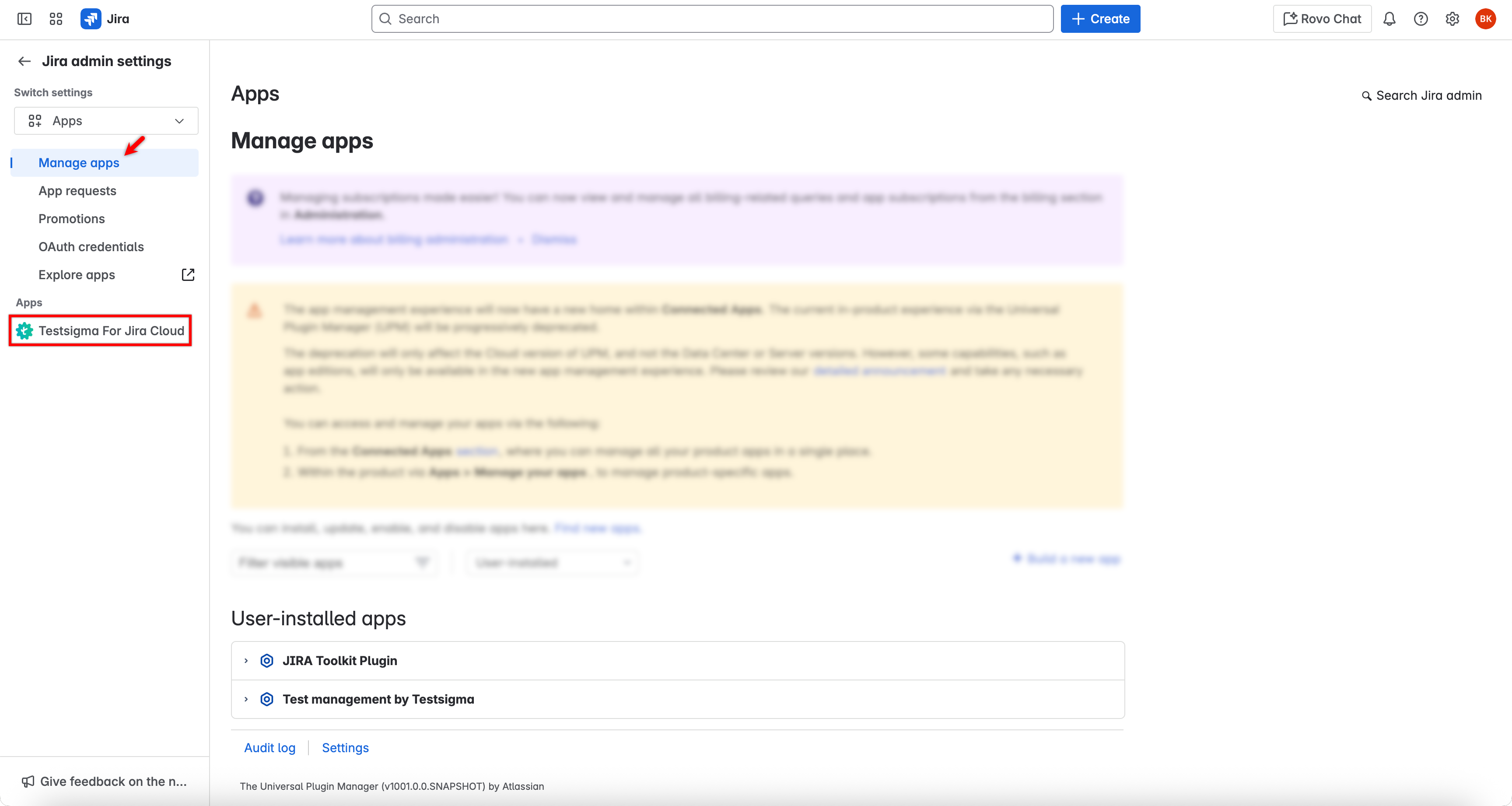This screenshot has width=1512, height=806.
Task: Click the BK profile avatar
Action: pyautogui.click(x=1486, y=19)
